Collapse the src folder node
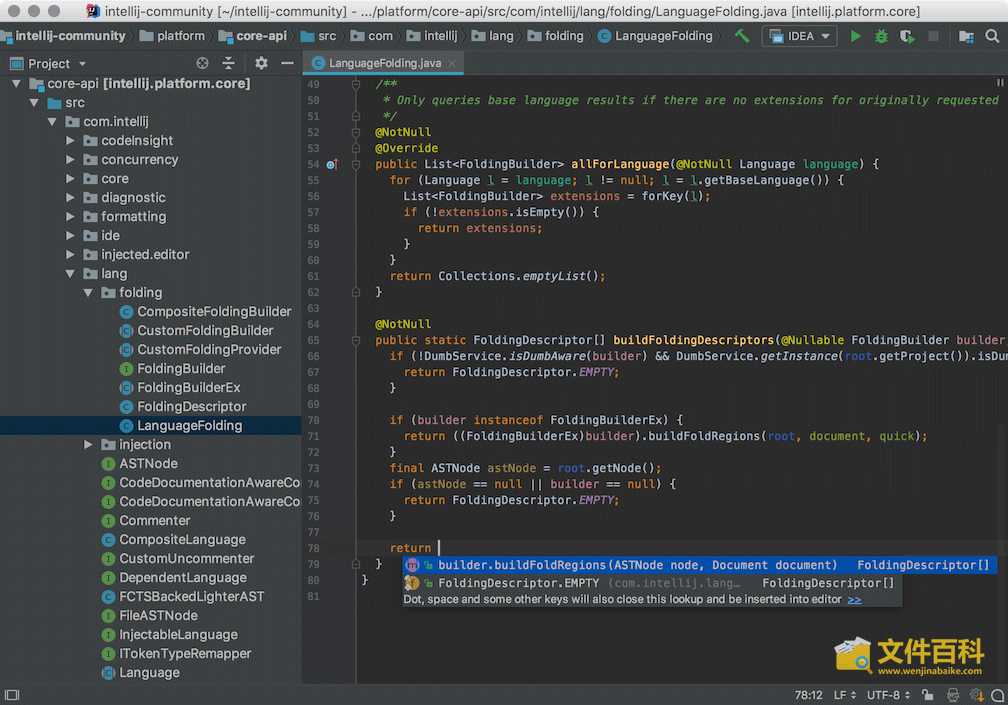1008x705 pixels. (x=35, y=103)
